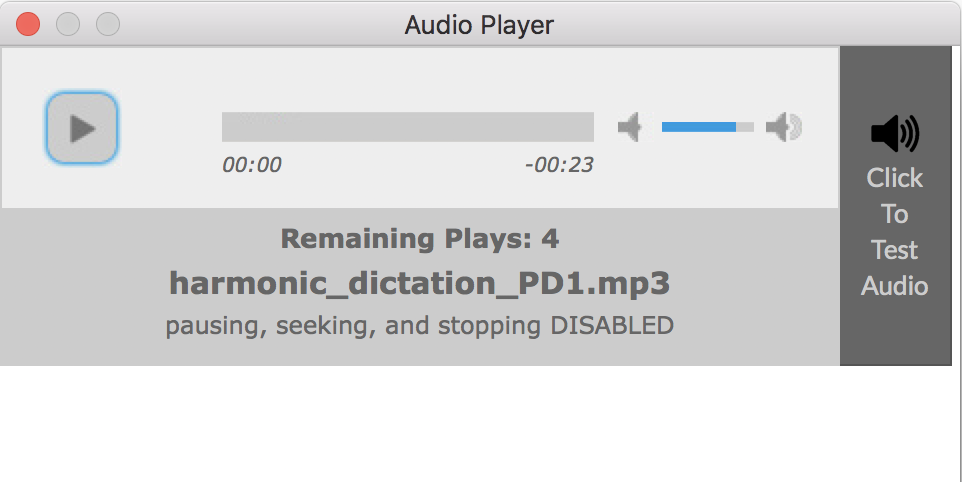Click the end of the progress bar
The width and height of the screenshot is (962, 482).
pyautogui.click(x=591, y=127)
